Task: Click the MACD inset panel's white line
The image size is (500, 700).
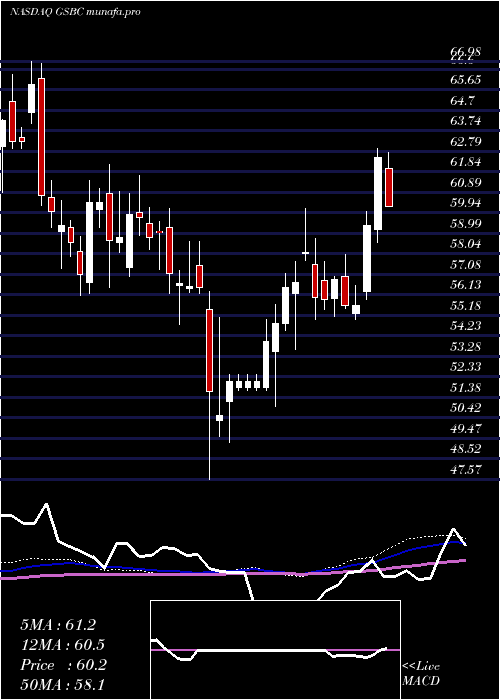Action: coord(270,651)
